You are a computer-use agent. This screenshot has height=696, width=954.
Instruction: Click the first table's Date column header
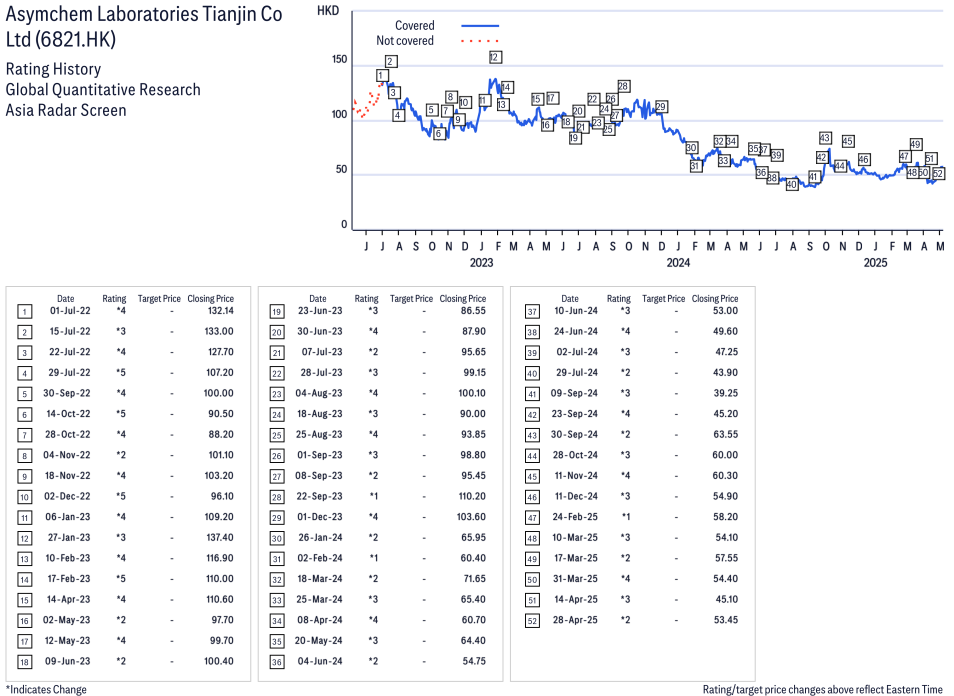(x=66, y=299)
